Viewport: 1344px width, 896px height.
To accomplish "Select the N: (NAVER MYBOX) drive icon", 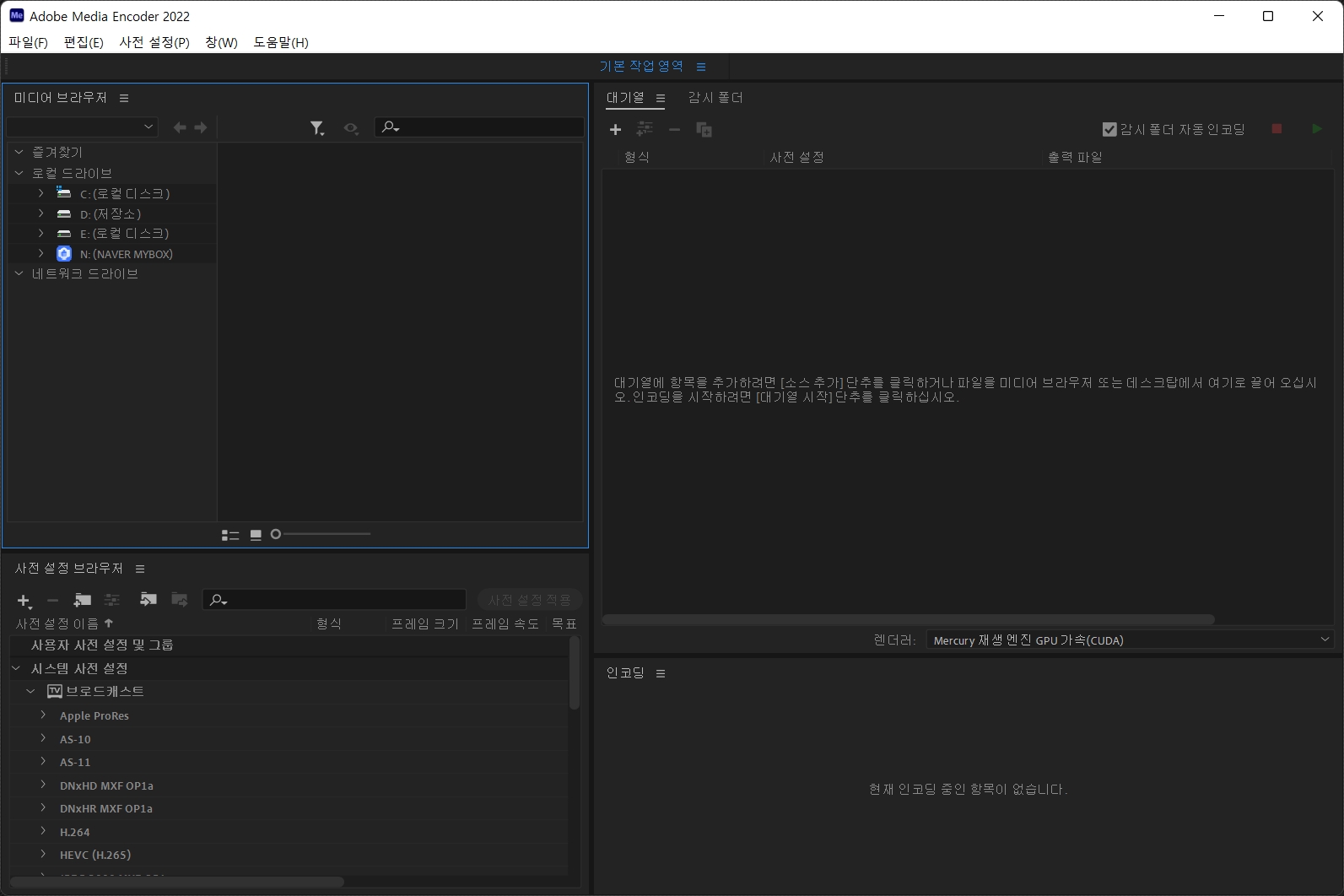I will 64,254.
